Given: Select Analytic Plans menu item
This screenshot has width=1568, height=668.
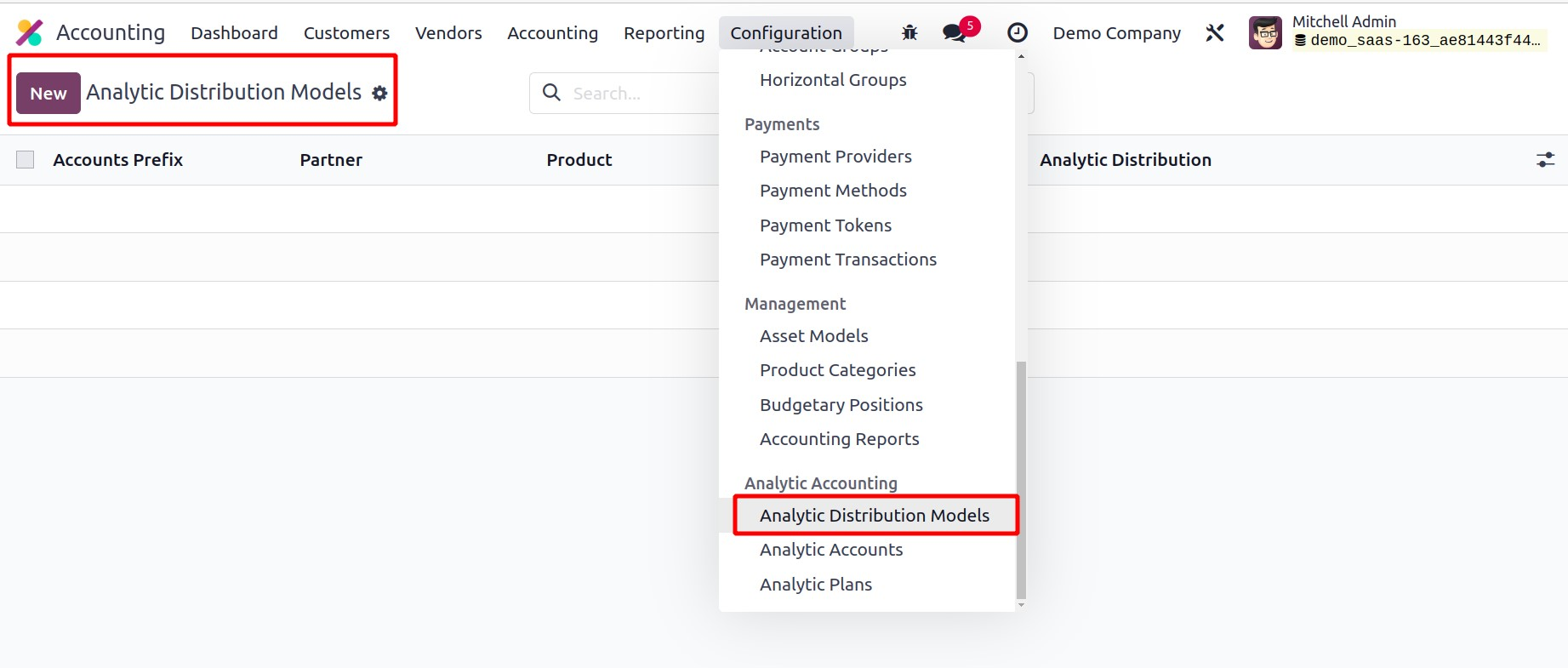Looking at the screenshot, I should [815, 585].
